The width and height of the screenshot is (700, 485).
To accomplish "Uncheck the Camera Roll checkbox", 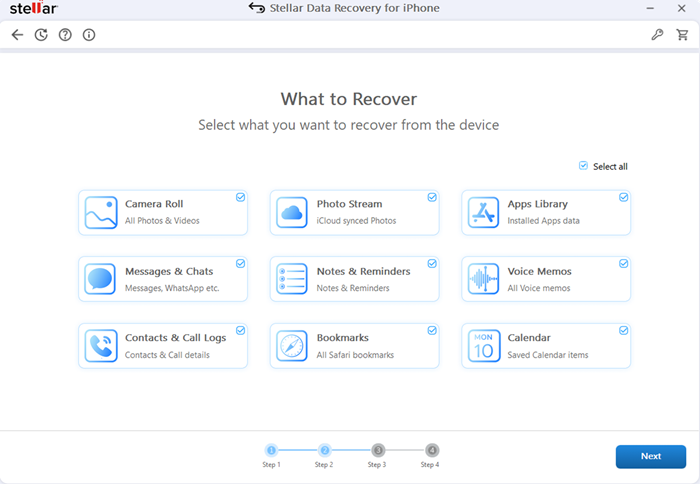I will (x=240, y=197).
